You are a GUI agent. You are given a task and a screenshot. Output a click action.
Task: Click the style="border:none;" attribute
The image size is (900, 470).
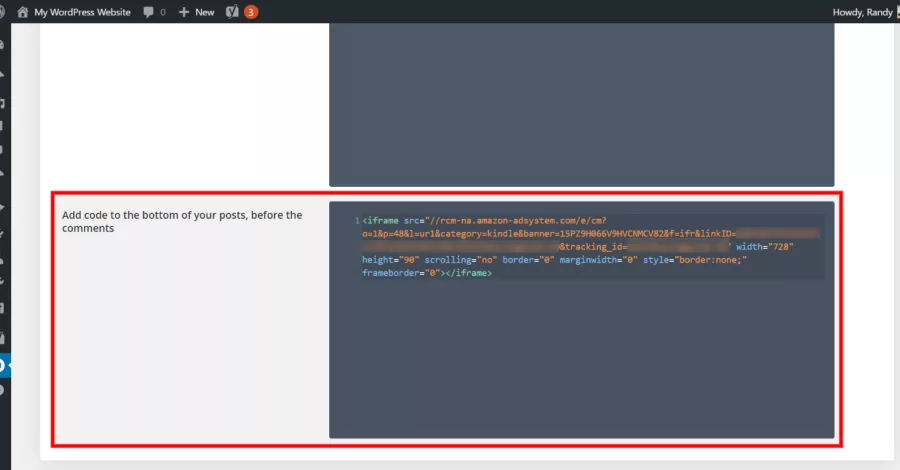pos(695,260)
